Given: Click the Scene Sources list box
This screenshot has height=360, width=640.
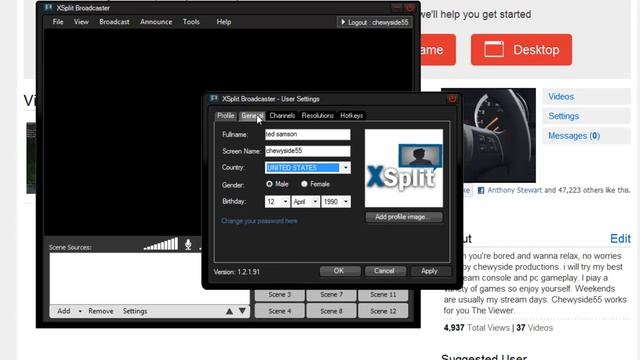Looking at the screenshot, I should point(149,278).
